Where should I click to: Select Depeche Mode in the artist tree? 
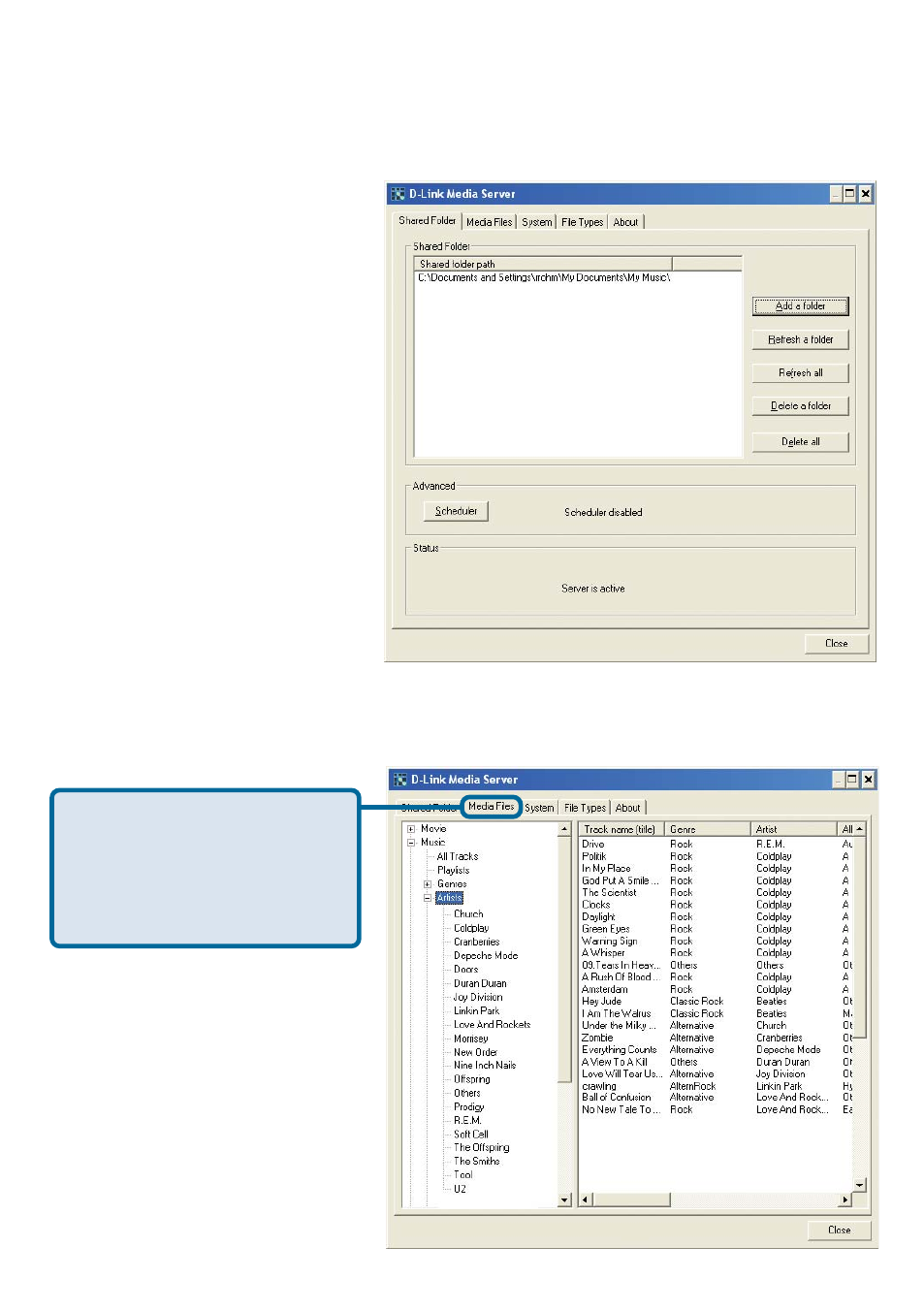[x=486, y=956]
